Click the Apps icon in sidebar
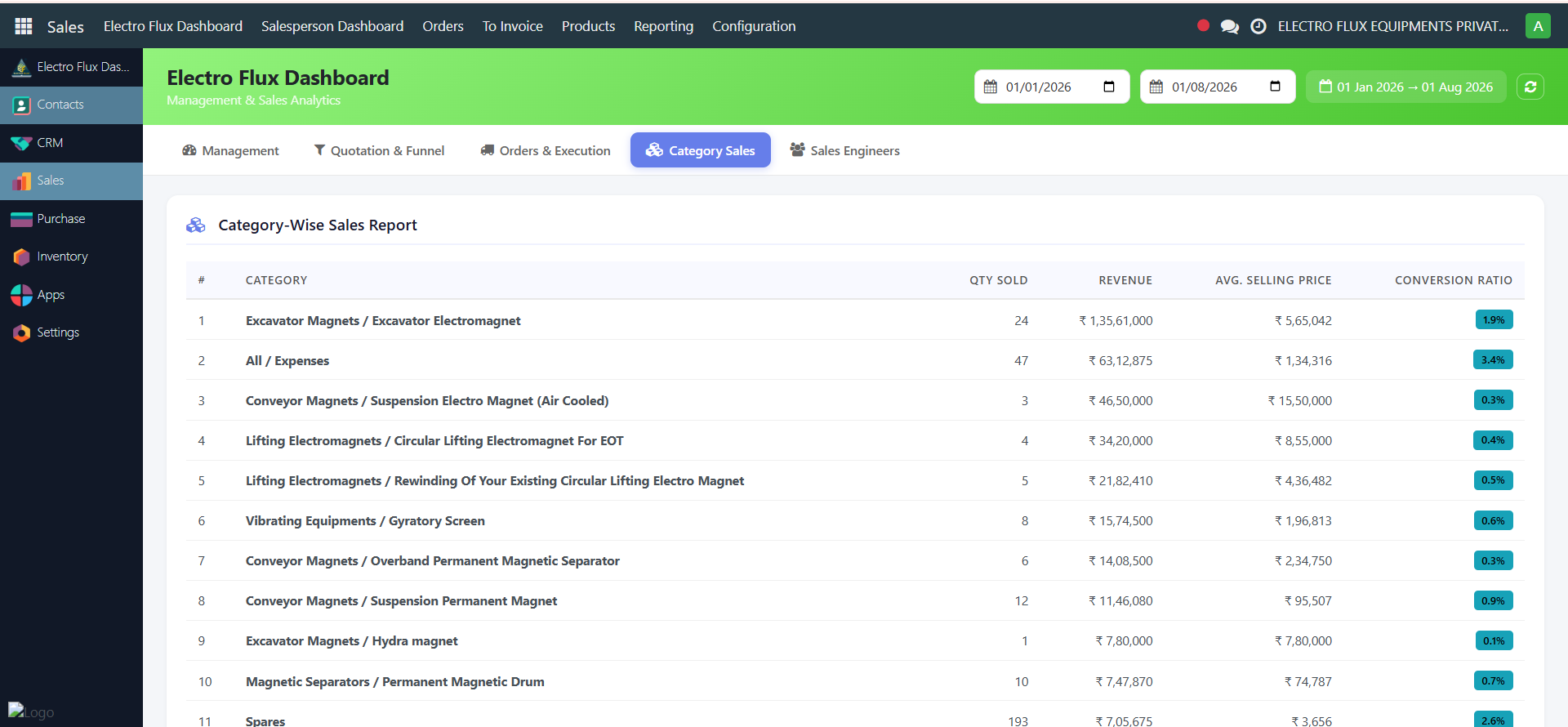1568x727 pixels. click(x=22, y=295)
